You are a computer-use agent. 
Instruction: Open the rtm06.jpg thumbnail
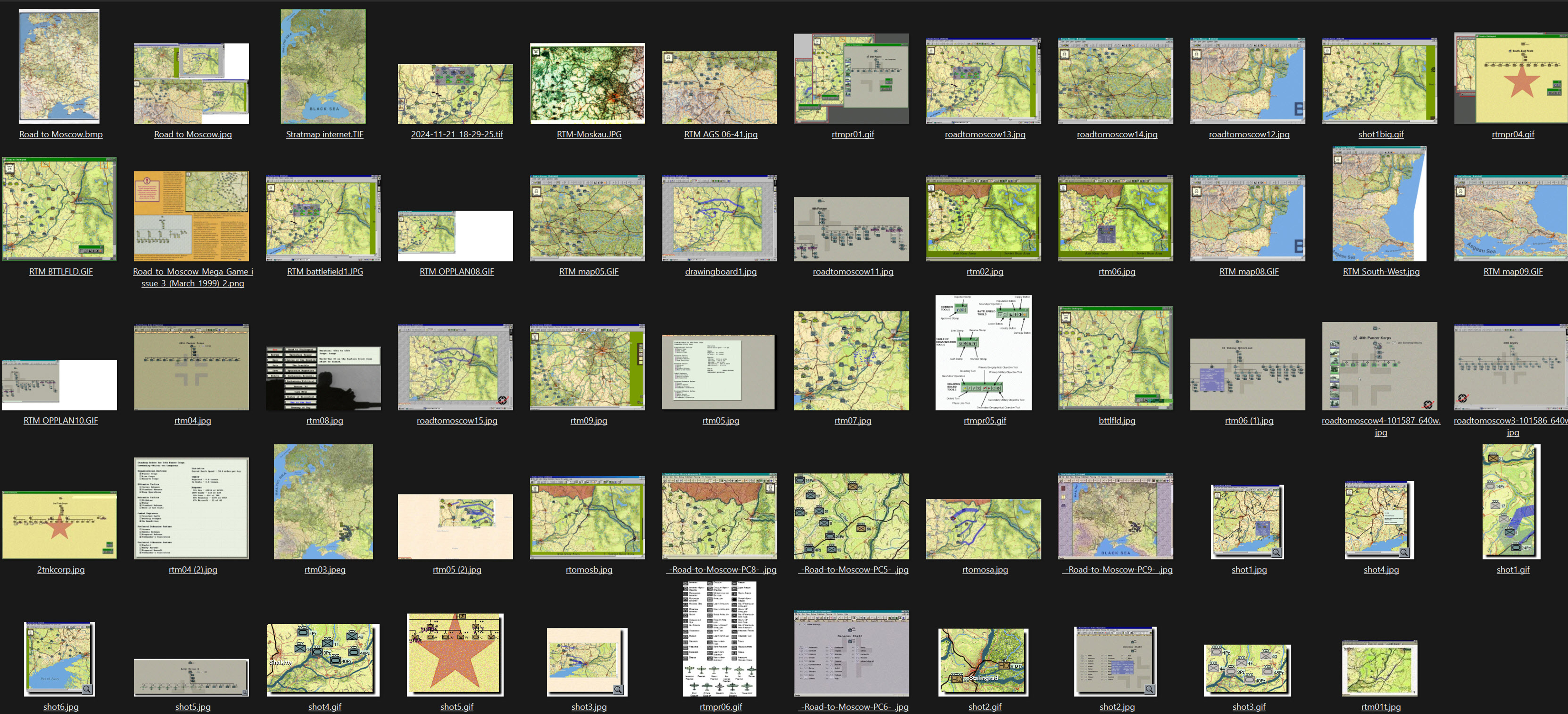pos(1116,218)
